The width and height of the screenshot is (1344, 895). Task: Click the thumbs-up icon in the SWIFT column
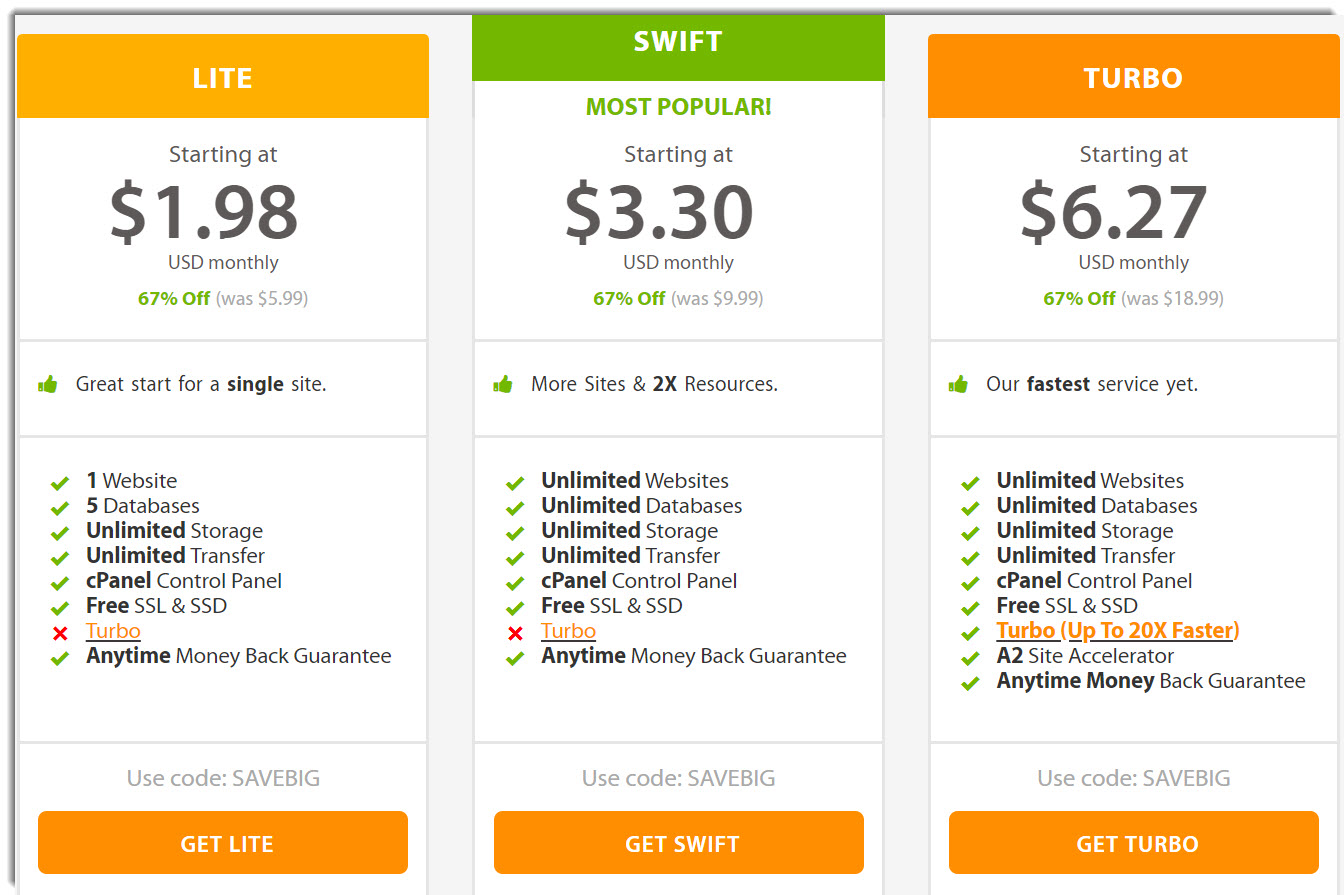click(503, 382)
